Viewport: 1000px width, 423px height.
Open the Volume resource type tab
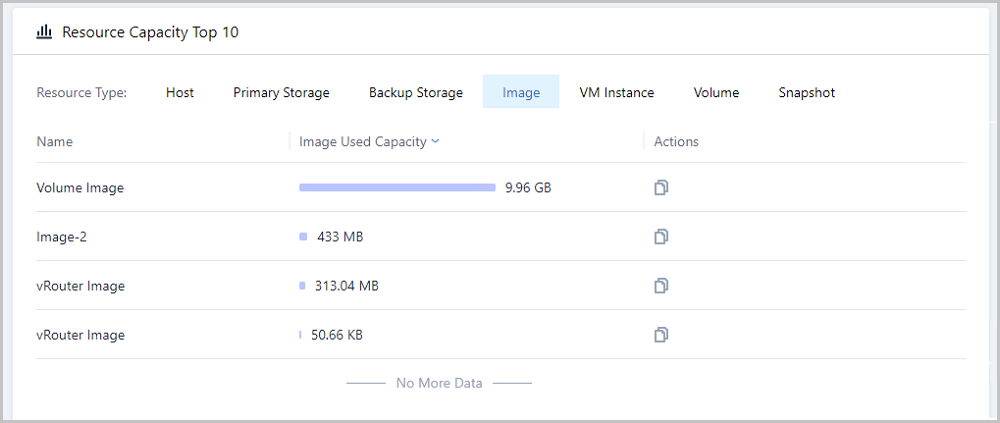716,93
